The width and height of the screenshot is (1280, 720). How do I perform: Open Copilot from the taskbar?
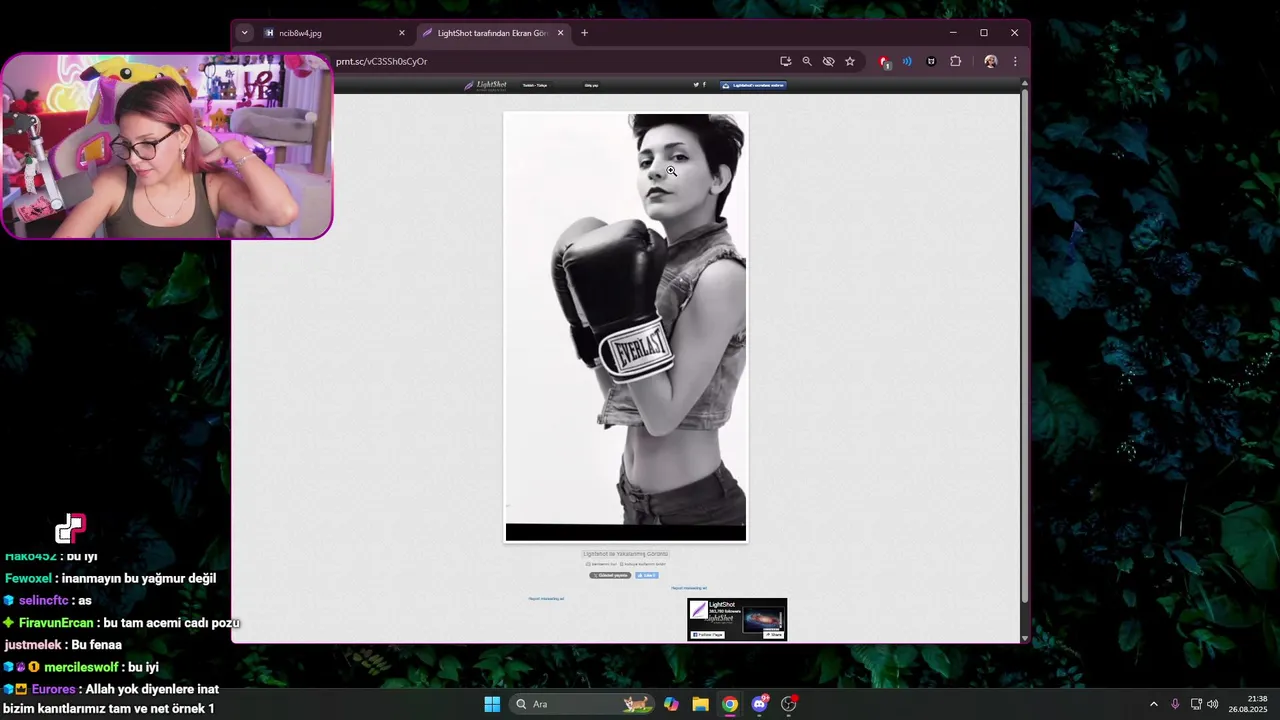click(671, 704)
